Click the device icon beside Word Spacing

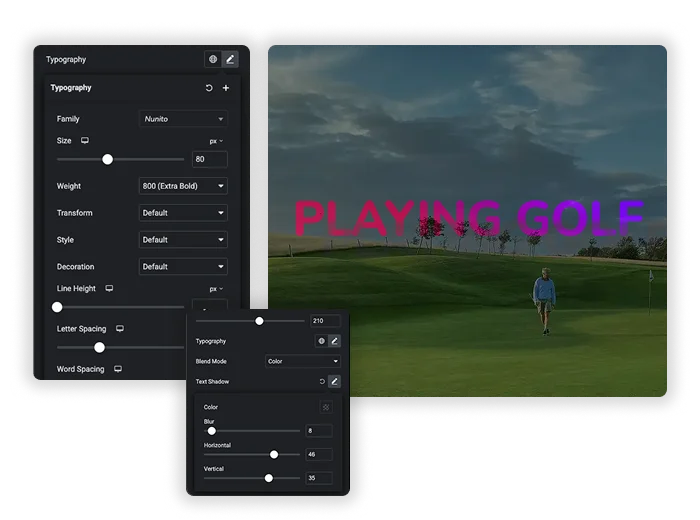(x=118, y=369)
